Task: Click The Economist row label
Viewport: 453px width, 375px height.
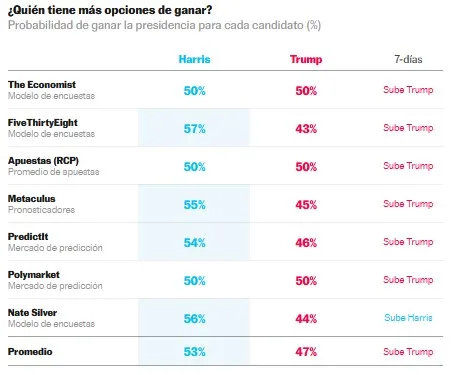Action: [x=42, y=85]
